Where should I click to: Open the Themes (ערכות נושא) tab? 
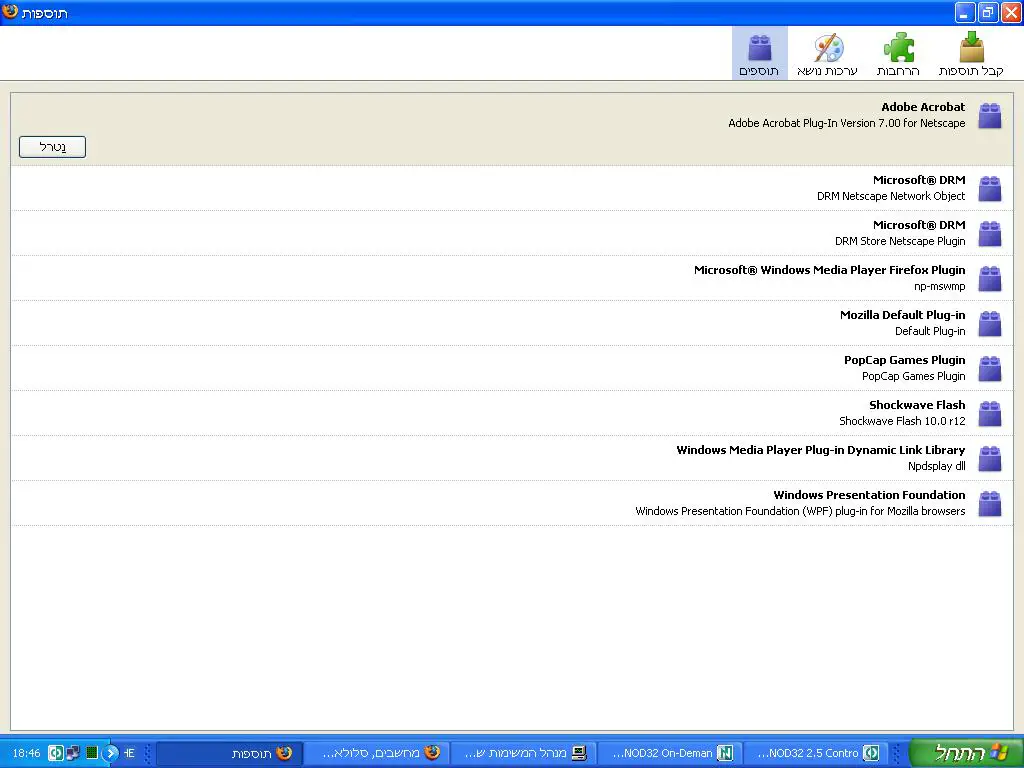coord(827,54)
